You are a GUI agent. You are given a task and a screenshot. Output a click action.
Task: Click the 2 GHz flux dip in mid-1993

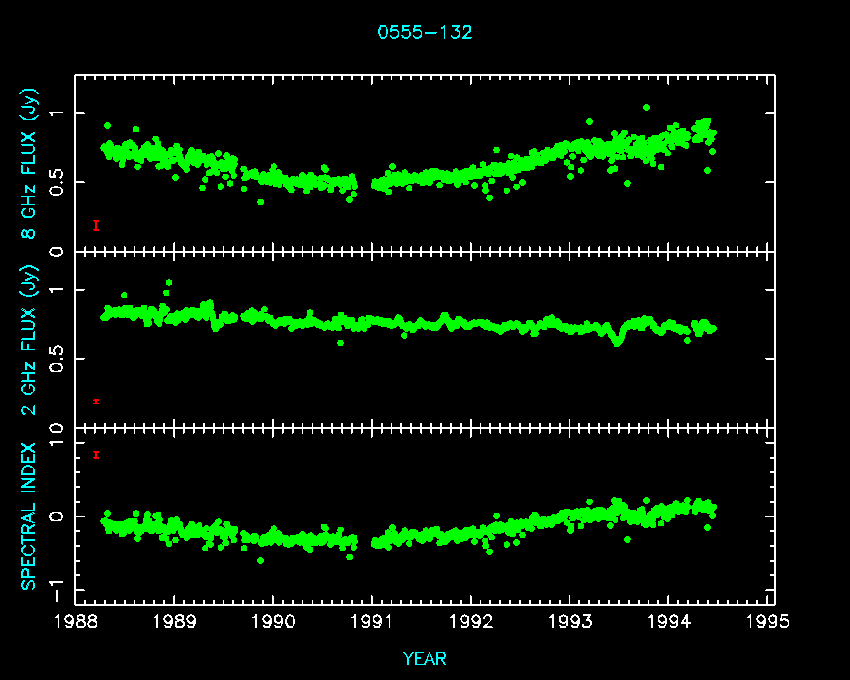[x=617, y=342]
